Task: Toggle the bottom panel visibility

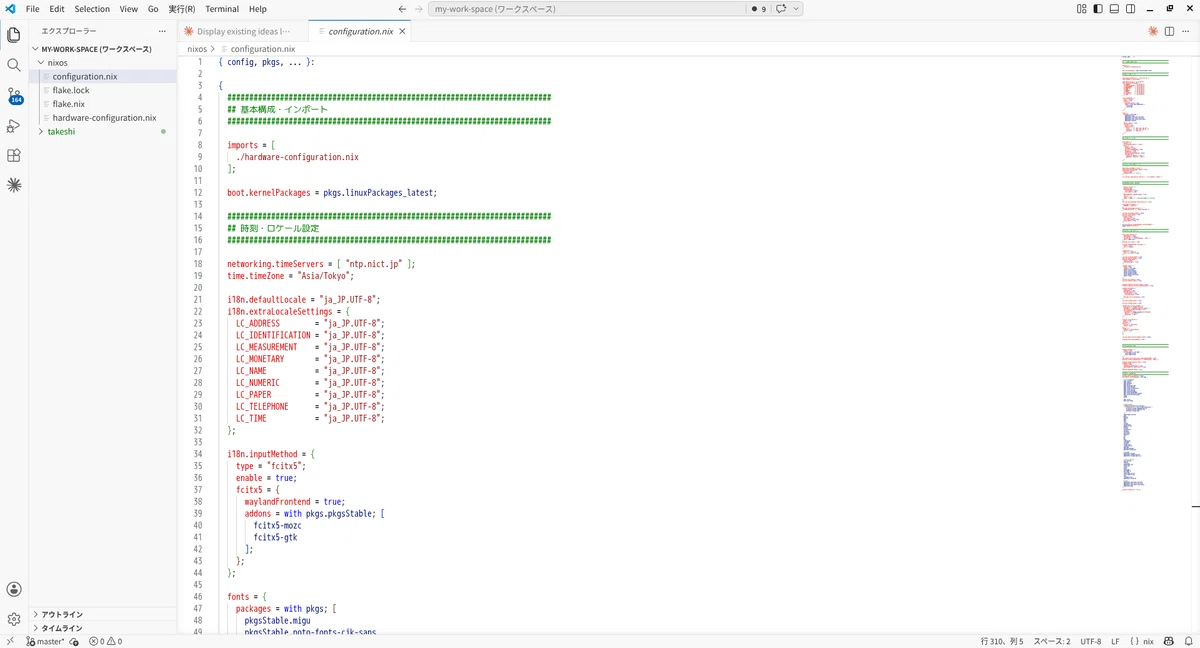Action: pos(1115,9)
